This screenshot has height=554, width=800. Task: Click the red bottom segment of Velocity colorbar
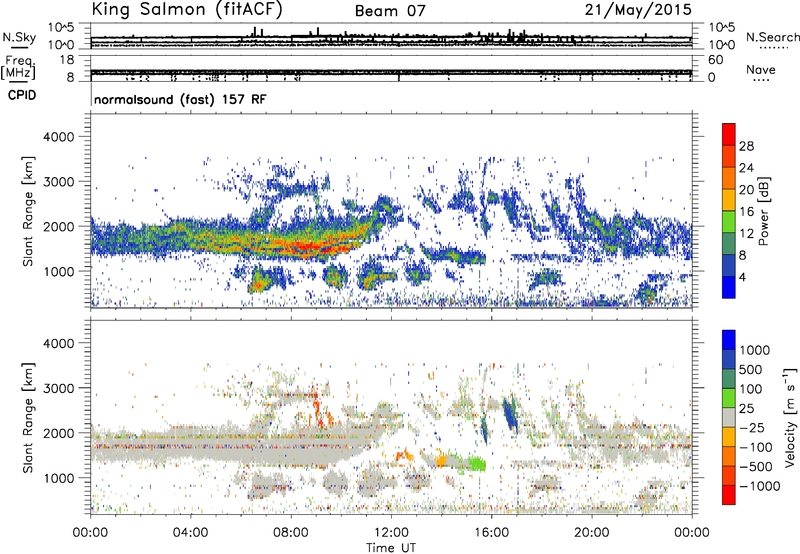[729, 495]
